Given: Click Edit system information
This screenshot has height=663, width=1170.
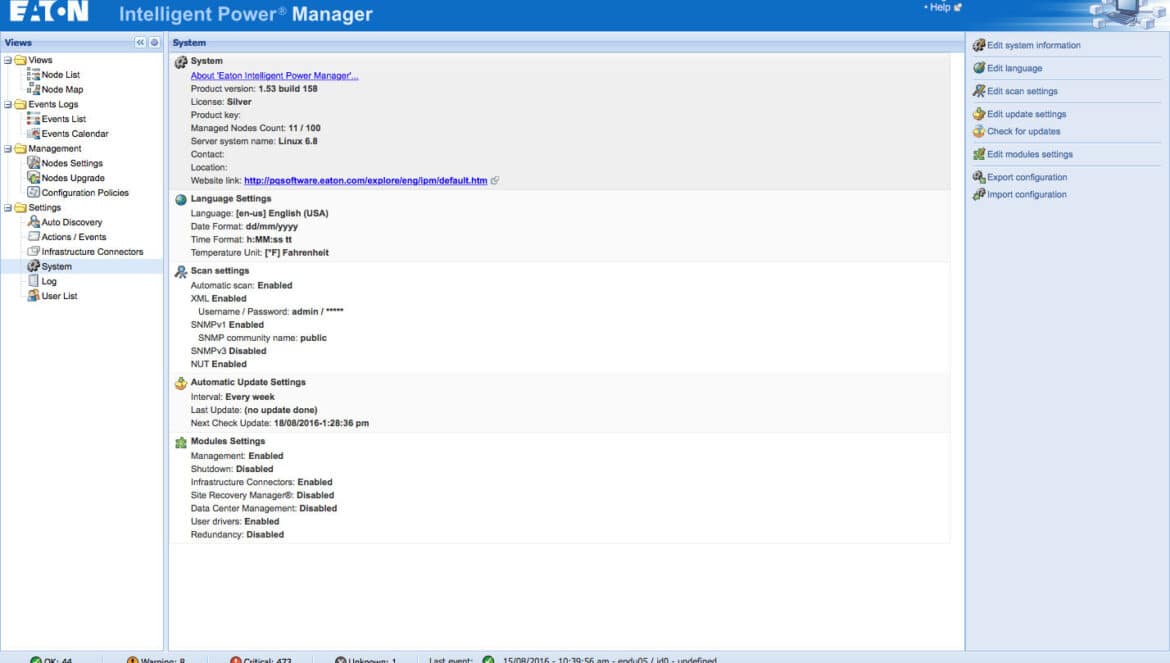Looking at the screenshot, I should coord(1033,45).
